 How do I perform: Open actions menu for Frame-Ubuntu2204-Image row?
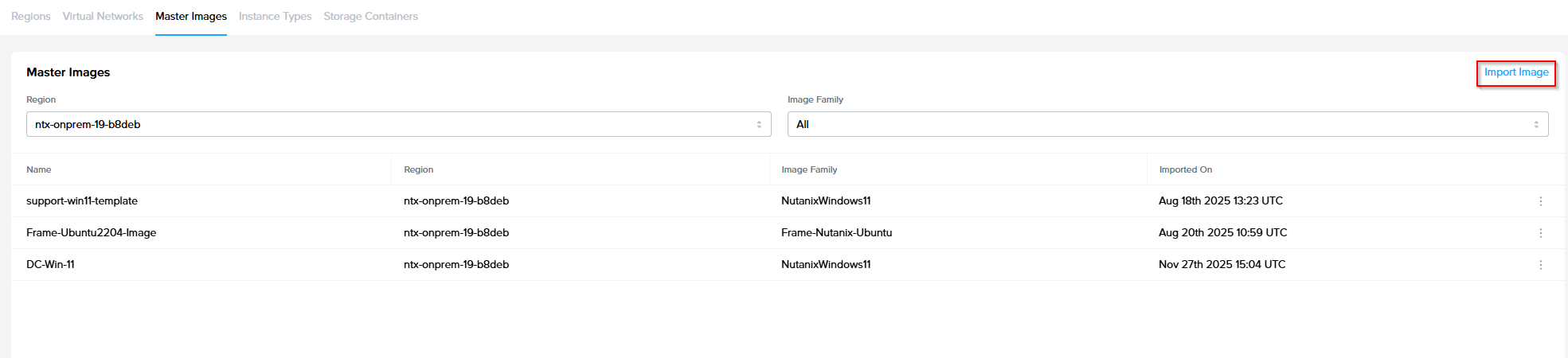[1540, 233]
